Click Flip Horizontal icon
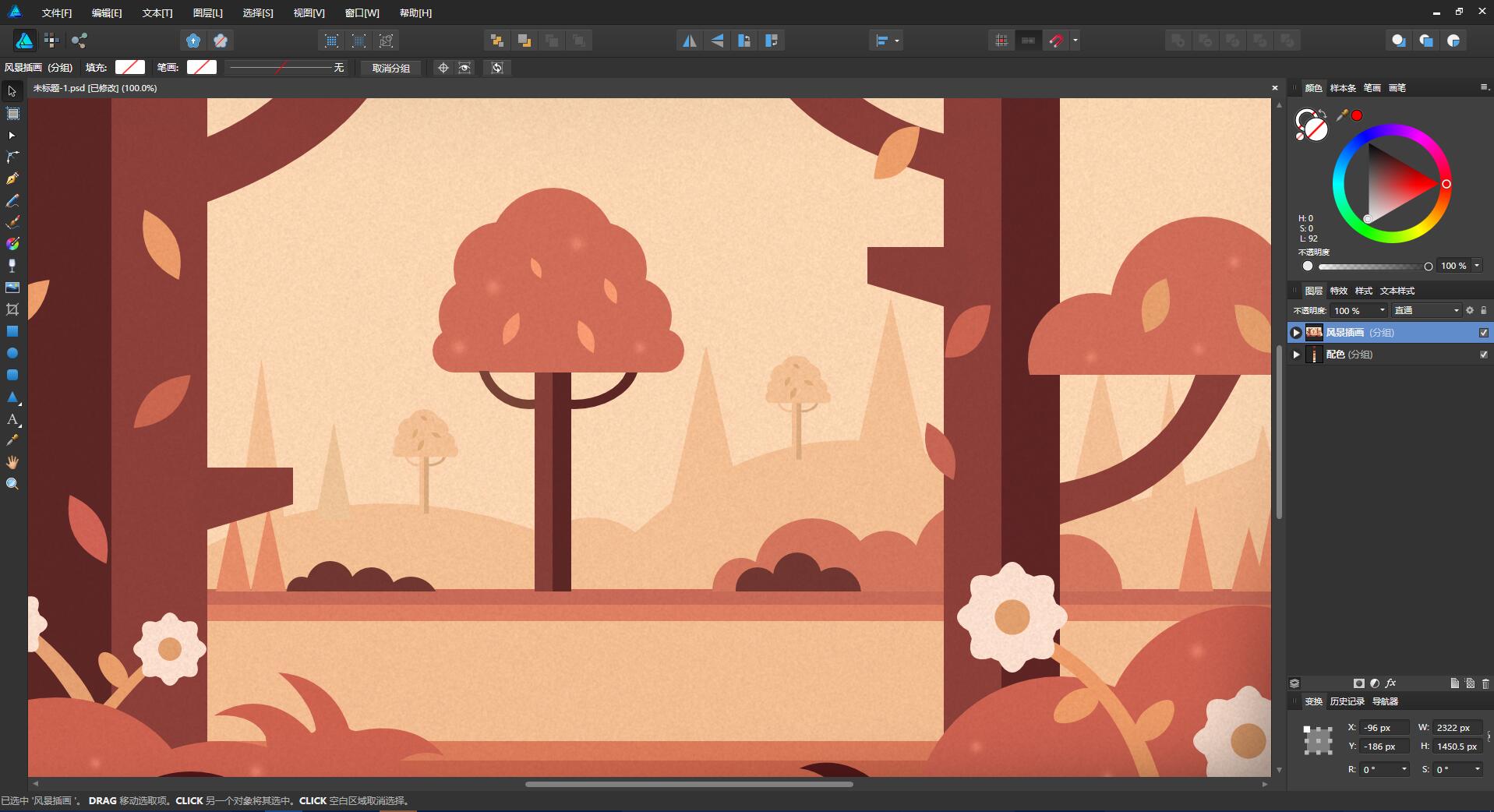The width and height of the screenshot is (1494, 812). [690, 41]
